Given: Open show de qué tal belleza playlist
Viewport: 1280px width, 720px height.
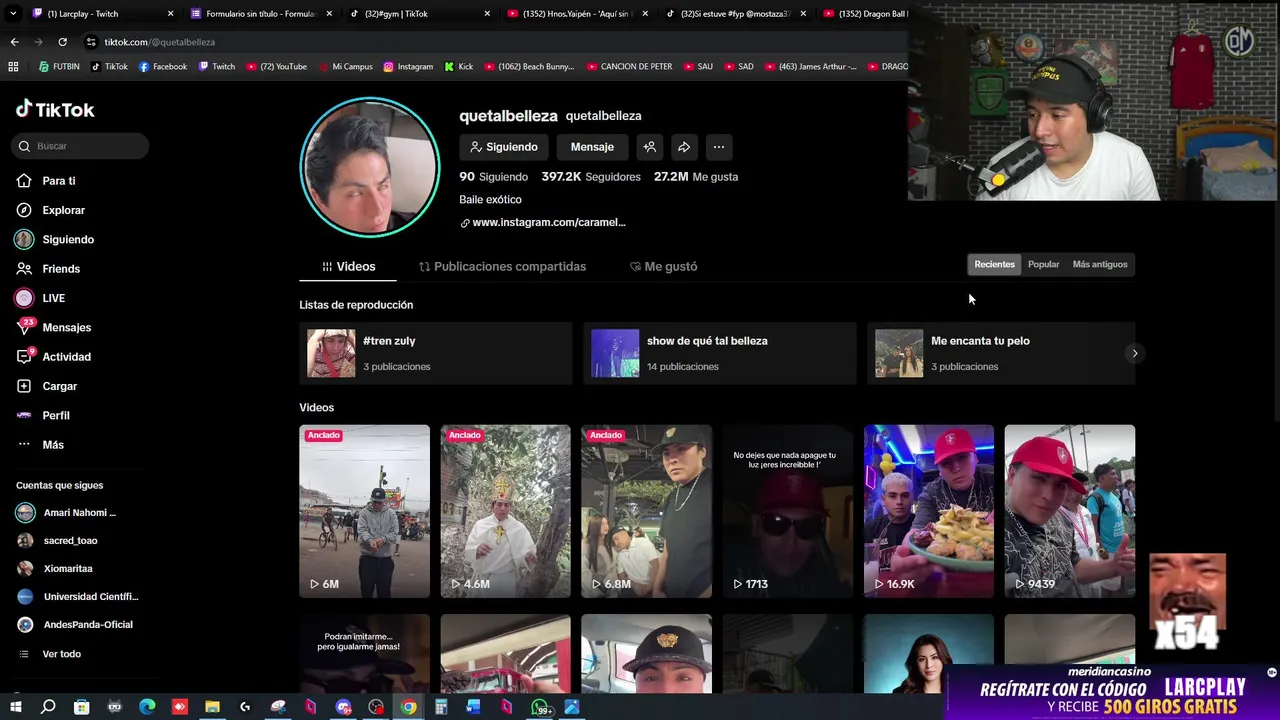Looking at the screenshot, I should click(x=719, y=353).
